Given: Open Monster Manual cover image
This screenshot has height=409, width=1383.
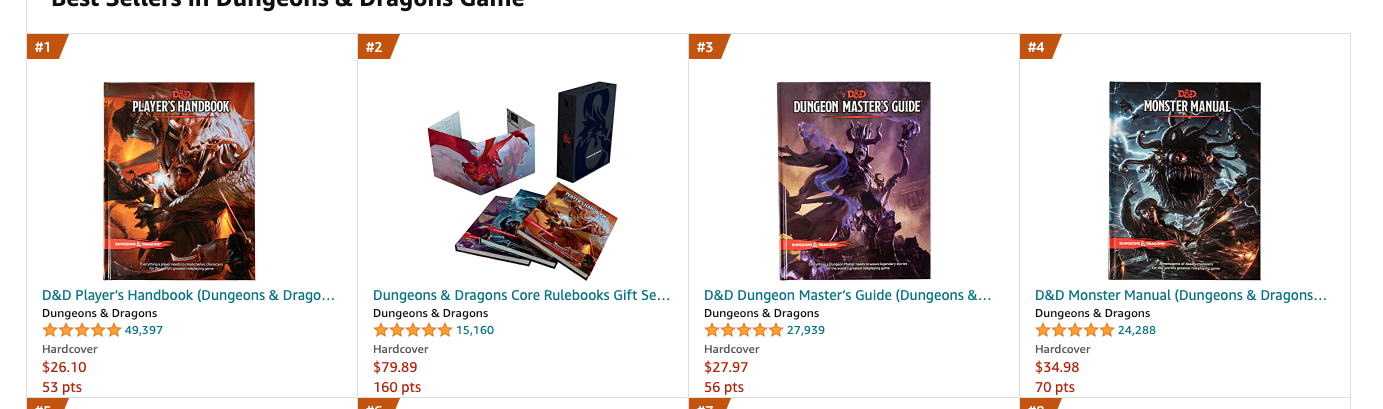Looking at the screenshot, I should [x=1185, y=181].
